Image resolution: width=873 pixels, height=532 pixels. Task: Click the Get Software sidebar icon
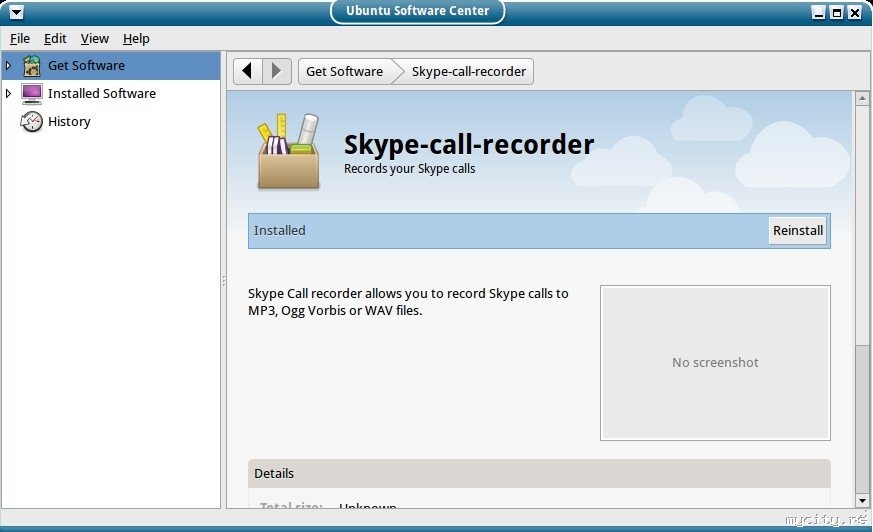click(x=32, y=66)
